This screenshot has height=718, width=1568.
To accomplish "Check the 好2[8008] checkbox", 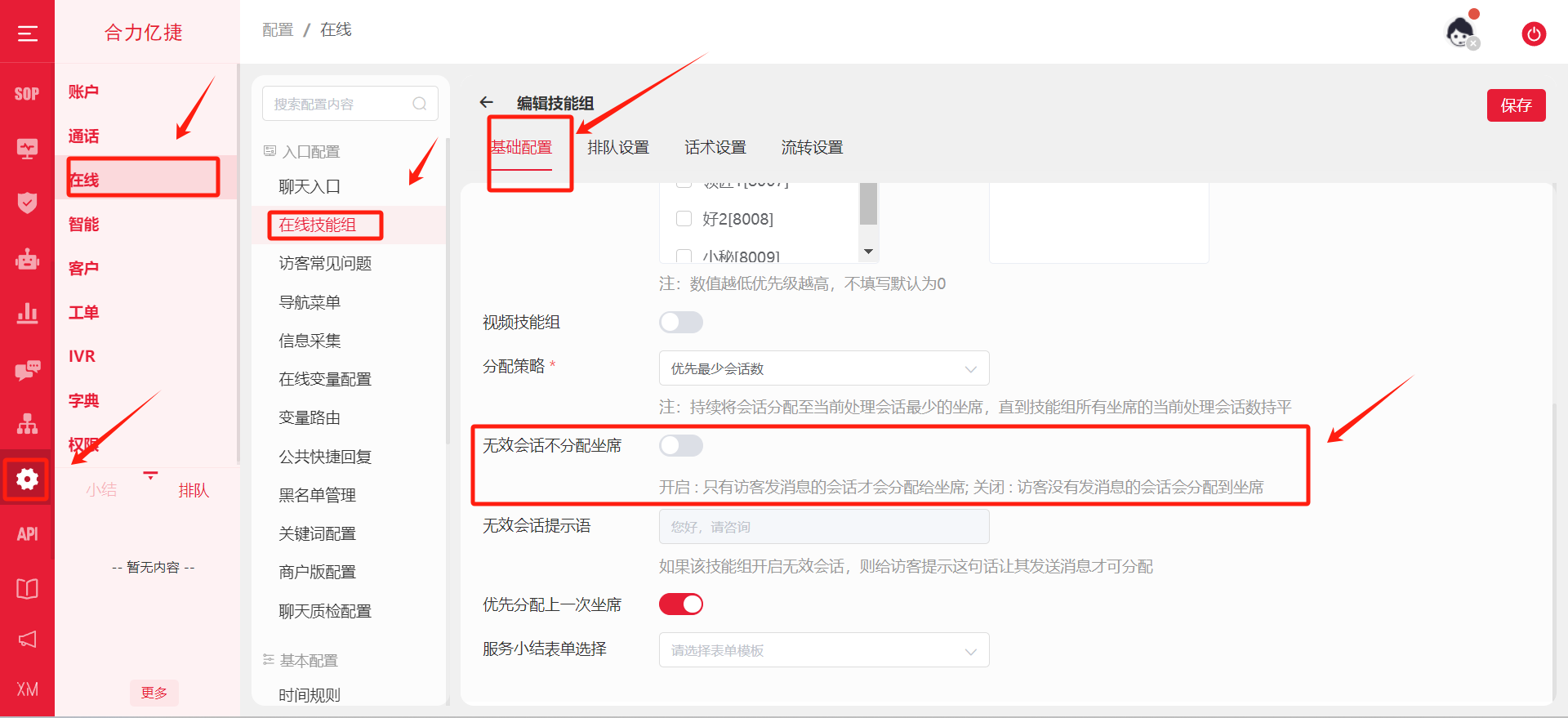I will [684, 218].
